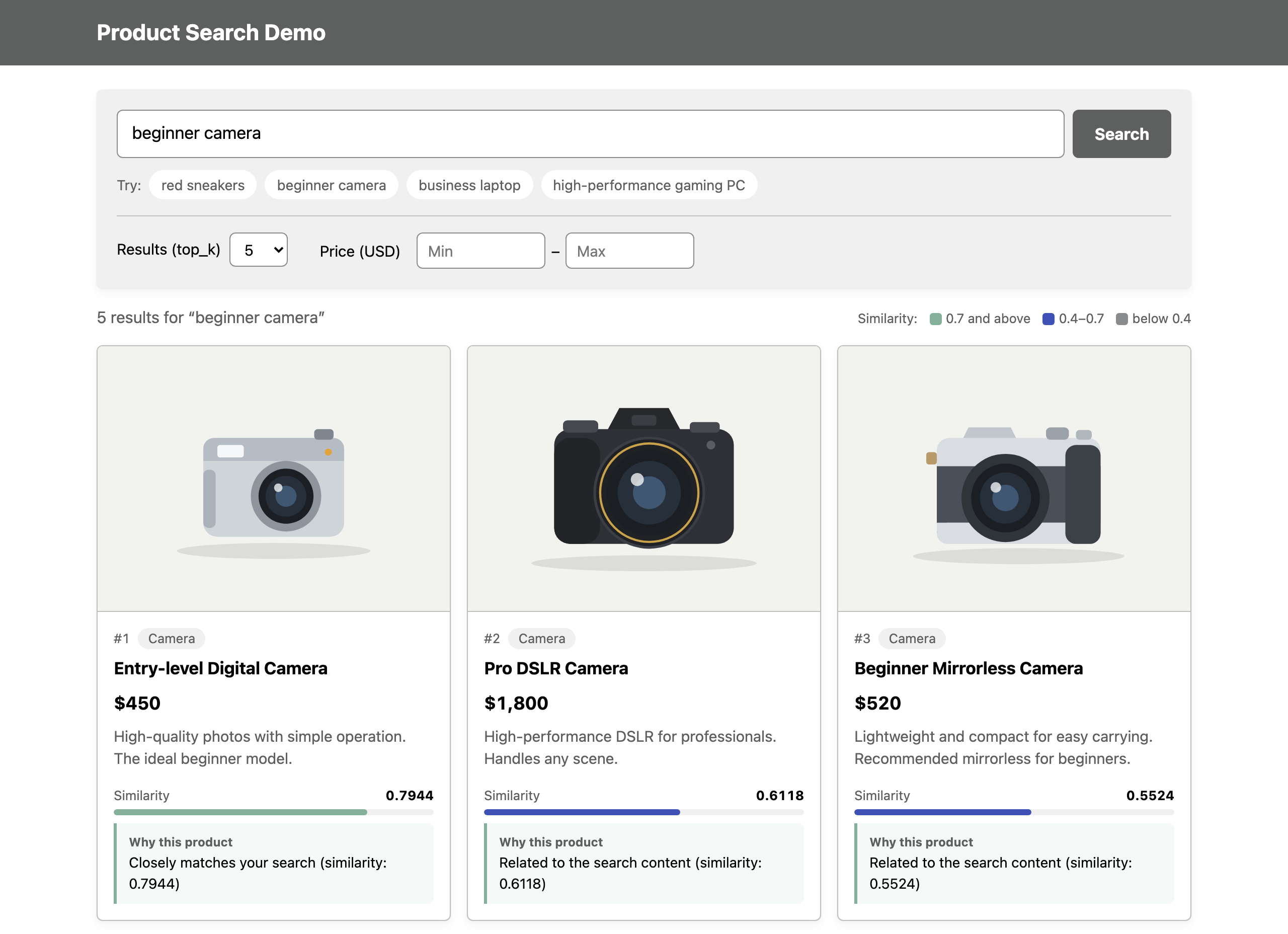The image size is (1288, 934).
Task: Click the Entry-level Digital Camera title
Action: [x=220, y=668]
